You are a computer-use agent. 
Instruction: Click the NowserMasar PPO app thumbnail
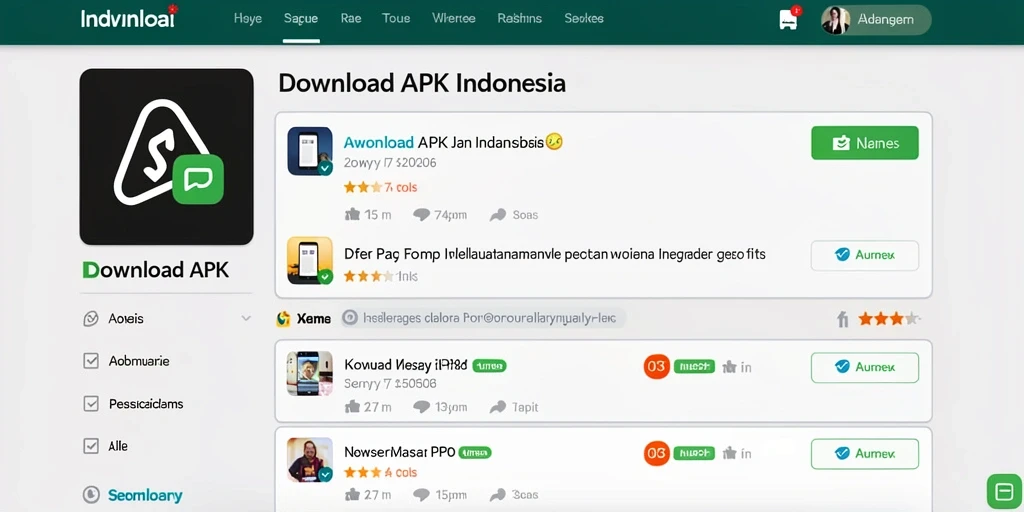(x=310, y=460)
